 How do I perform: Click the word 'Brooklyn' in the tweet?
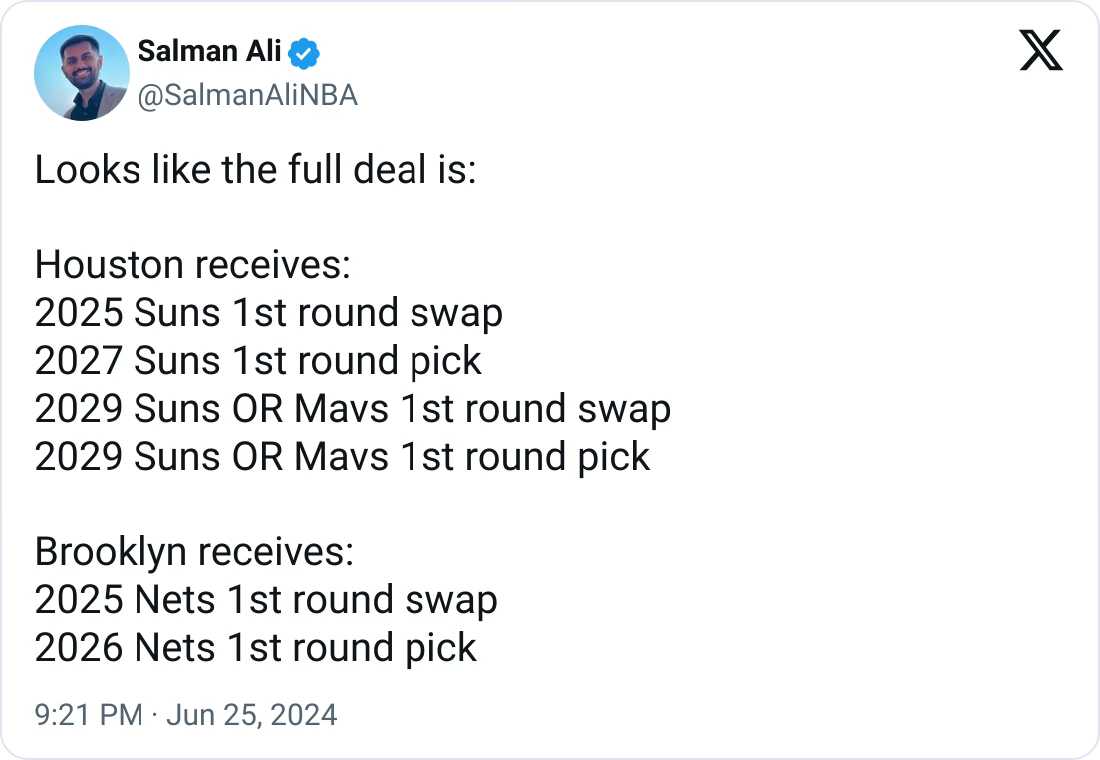[110, 552]
